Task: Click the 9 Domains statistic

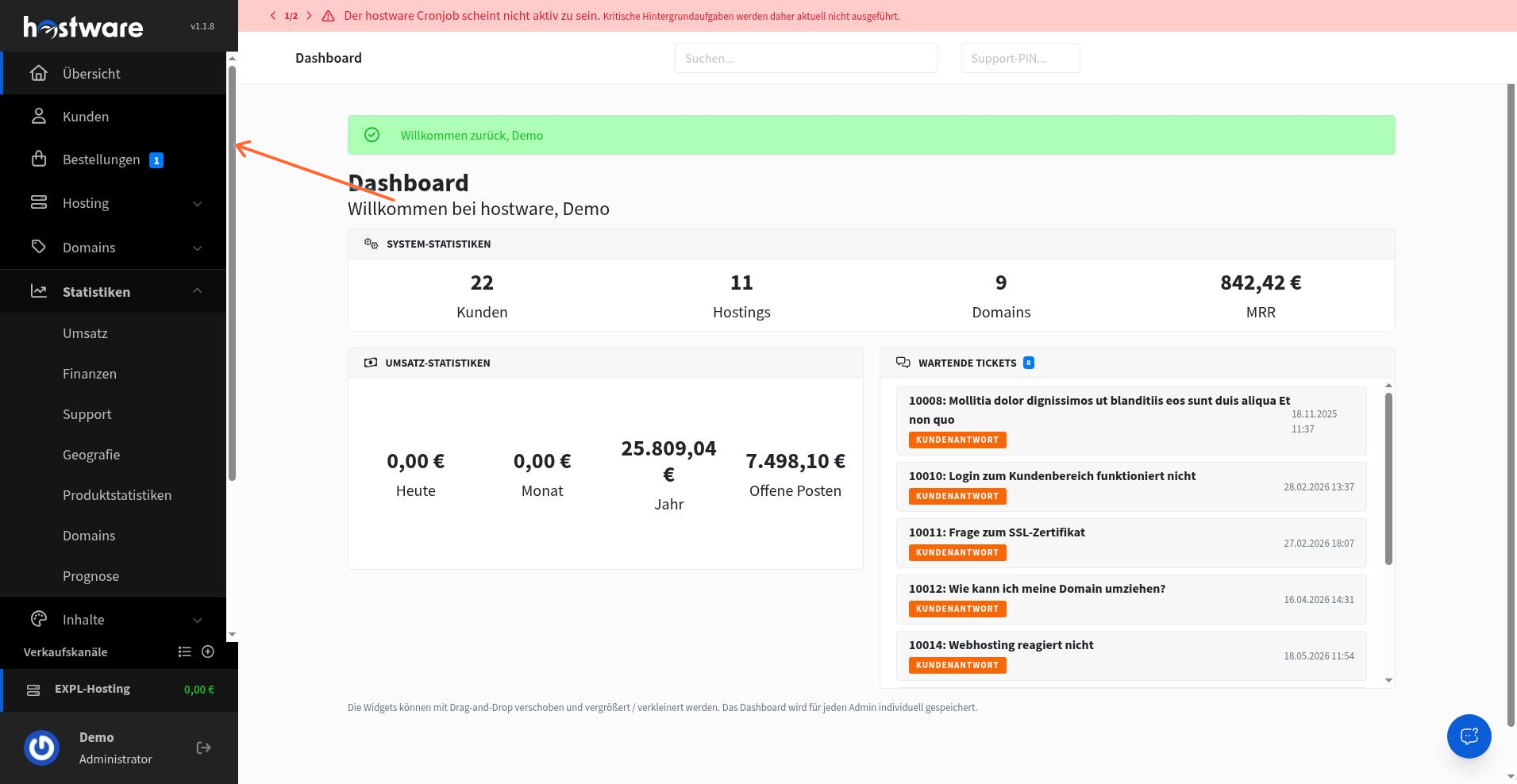Action: point(1001,295)
